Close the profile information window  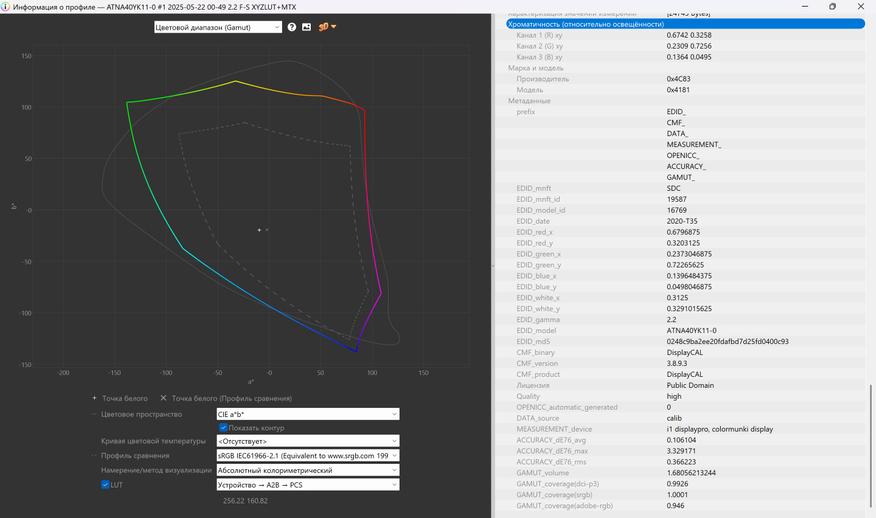[861, 7]
